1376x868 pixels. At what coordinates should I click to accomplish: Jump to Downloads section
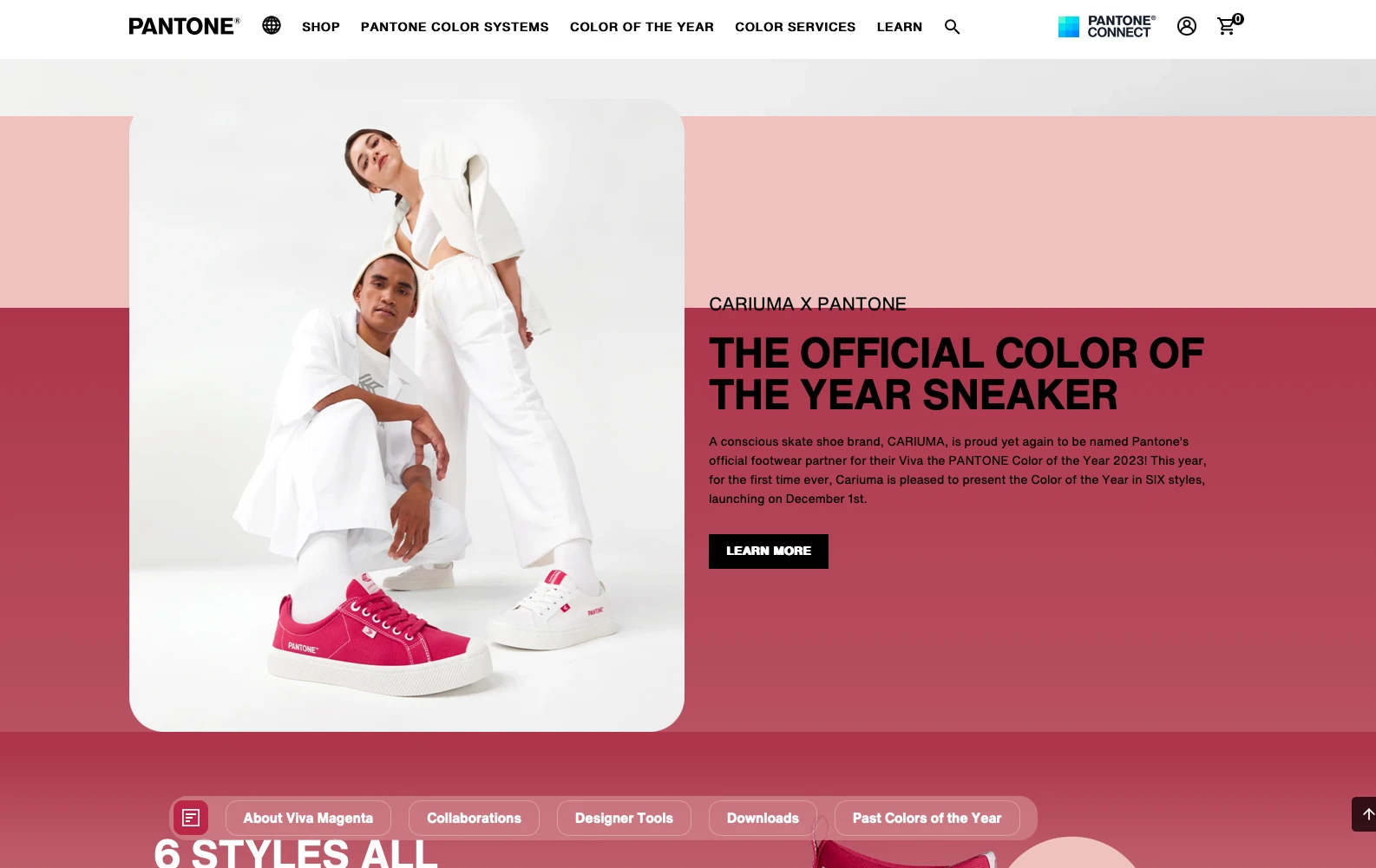[763, 819]
